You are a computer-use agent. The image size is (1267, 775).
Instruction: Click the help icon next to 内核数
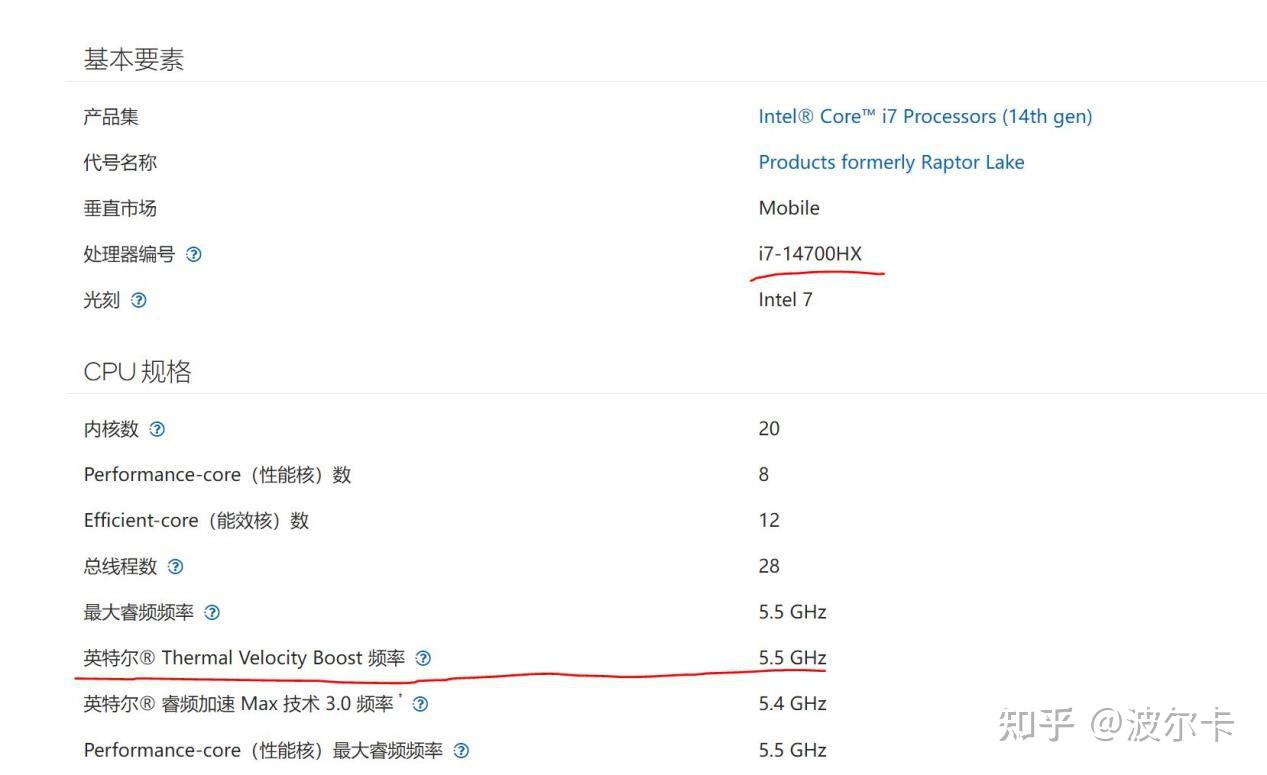(157, 429)
